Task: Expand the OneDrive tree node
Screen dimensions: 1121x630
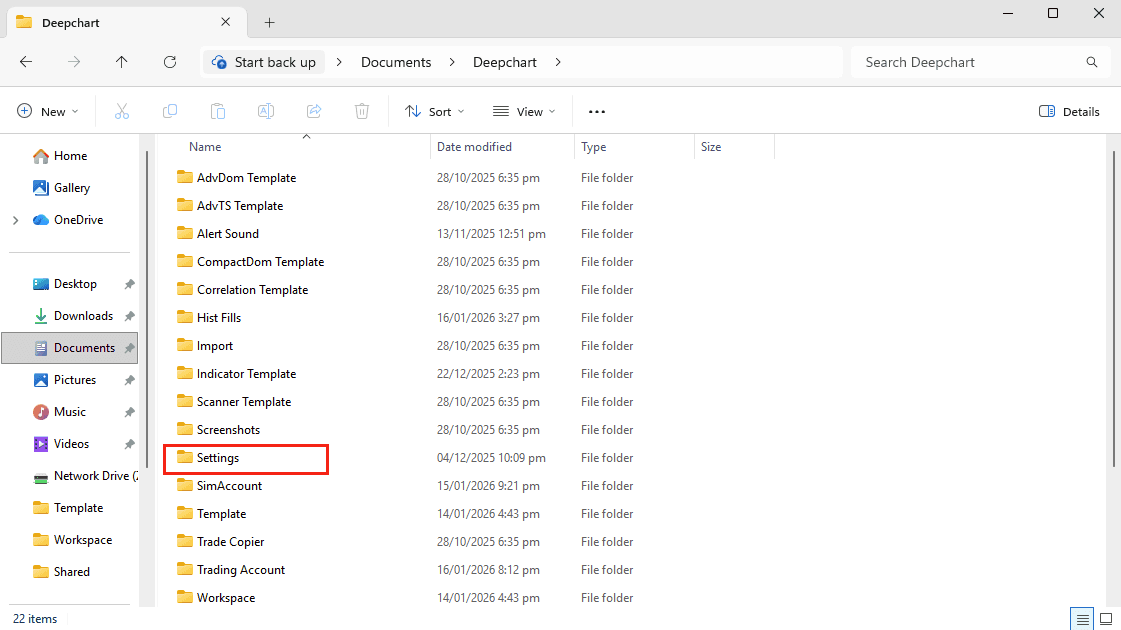Action: tap(16, 220)
